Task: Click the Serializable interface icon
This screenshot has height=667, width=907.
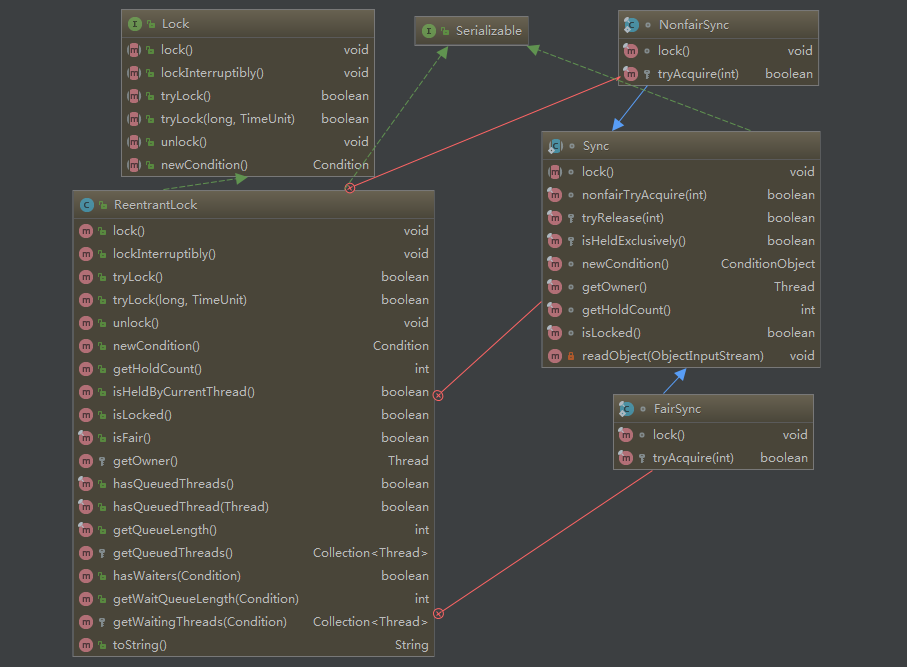Action: (428, 31)
